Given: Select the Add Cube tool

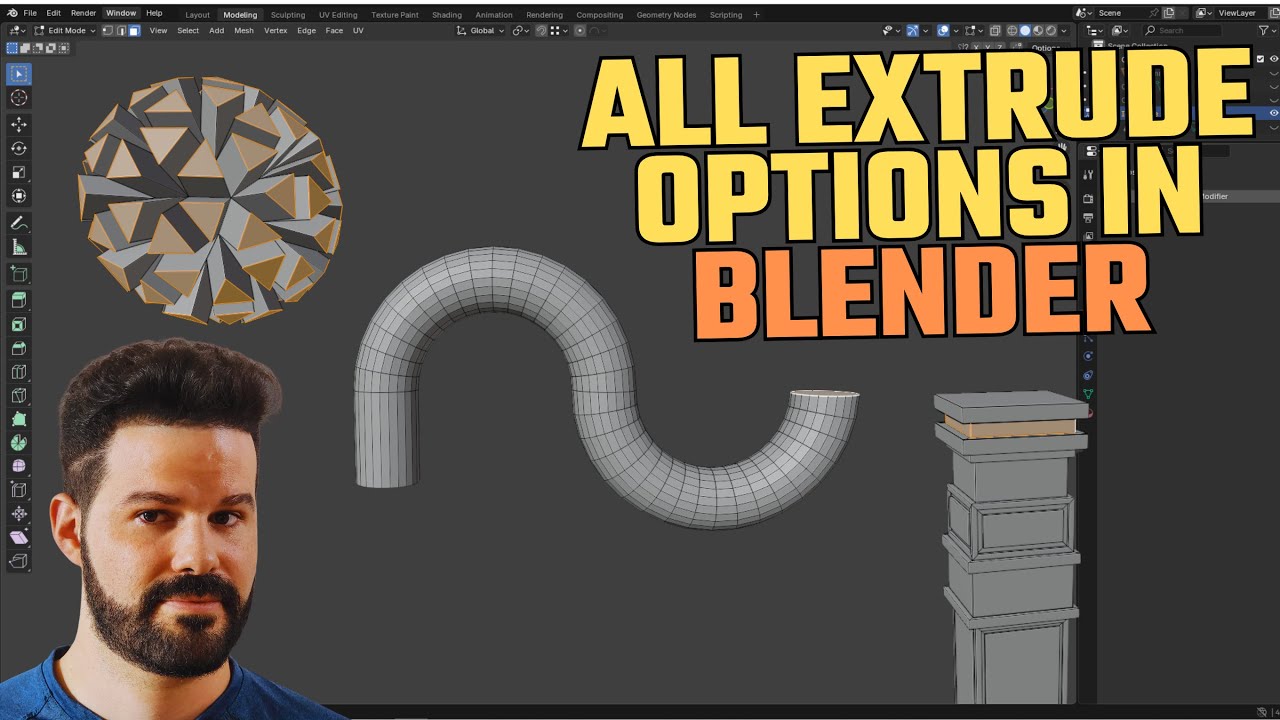Looking at the screenshot, I should [x=19, y=273].
